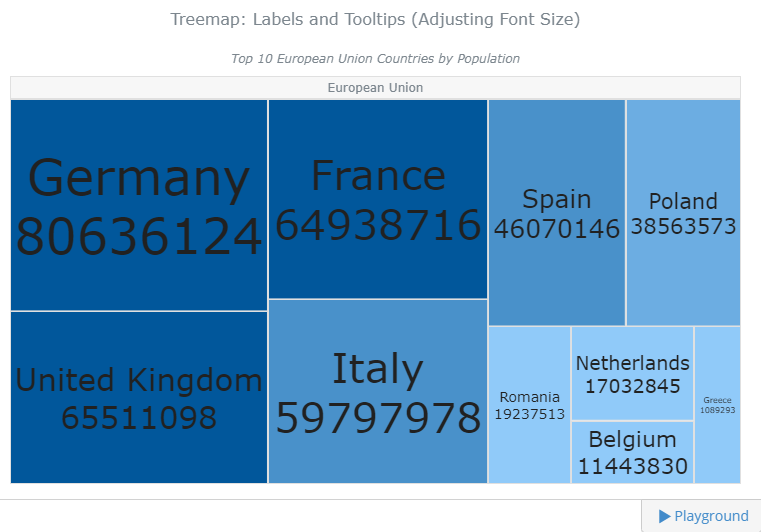761x532 pixels.
Task: Click the Romania tile
Action: pos(529,405)
